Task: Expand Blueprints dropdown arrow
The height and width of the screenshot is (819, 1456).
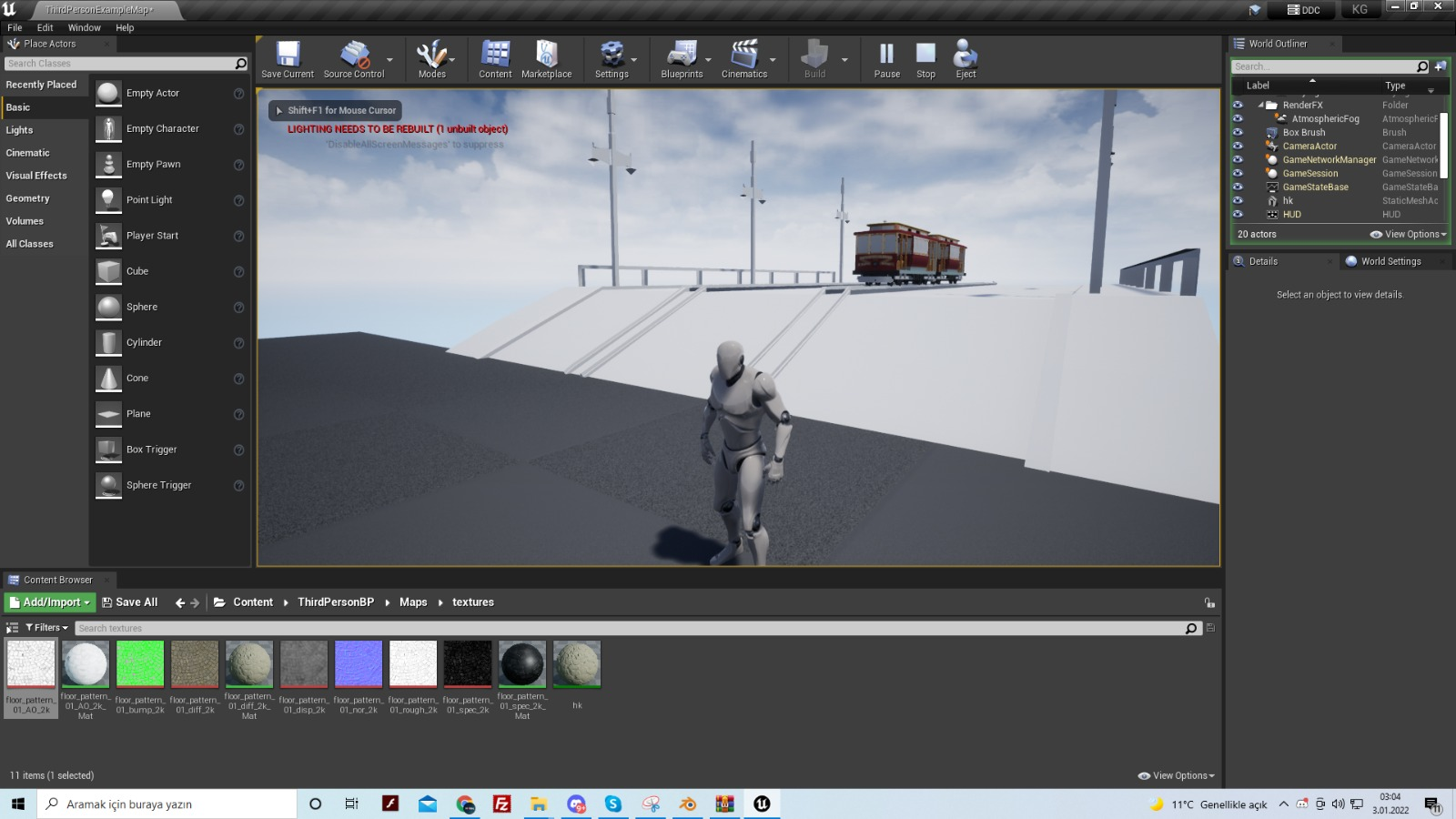Action: [708, 60]
